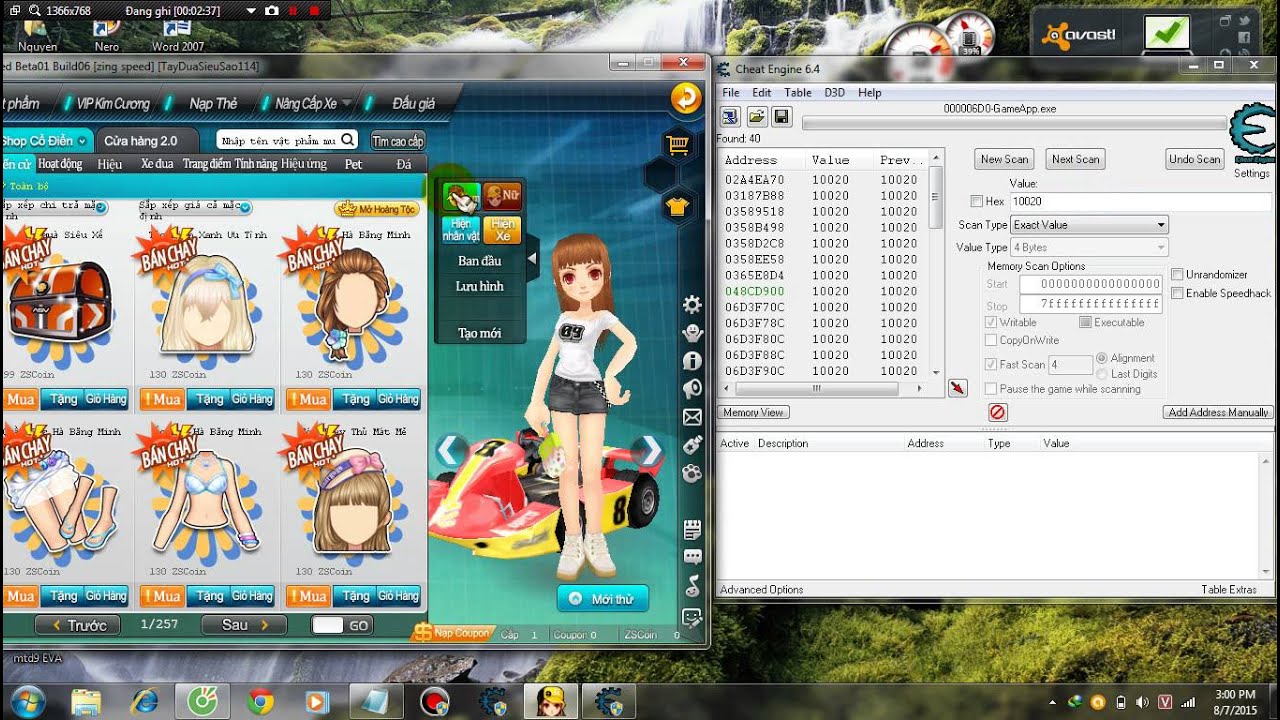This screenshot has height=720, width=1280.
Task: Click the red arrow add-to-address-list icon
Action: click(958, 388)
